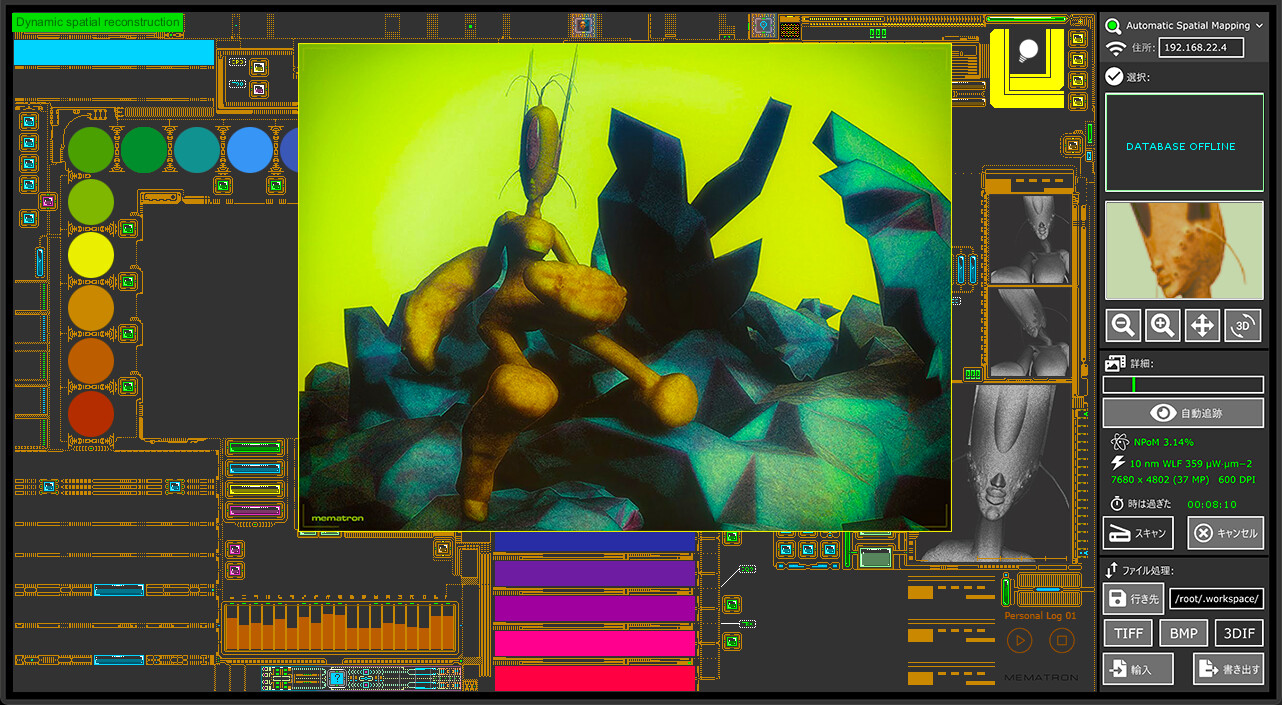Screen dimensions: 1282x705
Task: Click the zoom out magnifier icon
Action: pos(1124,325)
